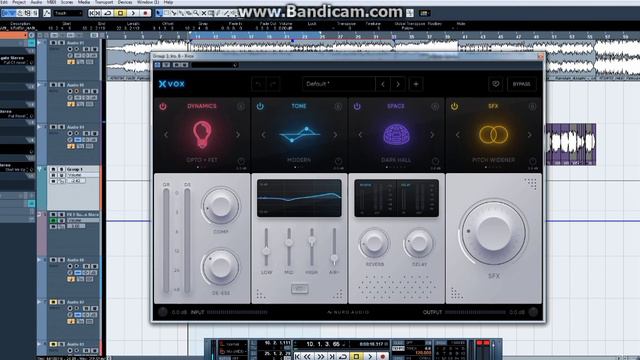Open the Project menu
Viewport: 640px width, 360px height.
click(19, 2)
